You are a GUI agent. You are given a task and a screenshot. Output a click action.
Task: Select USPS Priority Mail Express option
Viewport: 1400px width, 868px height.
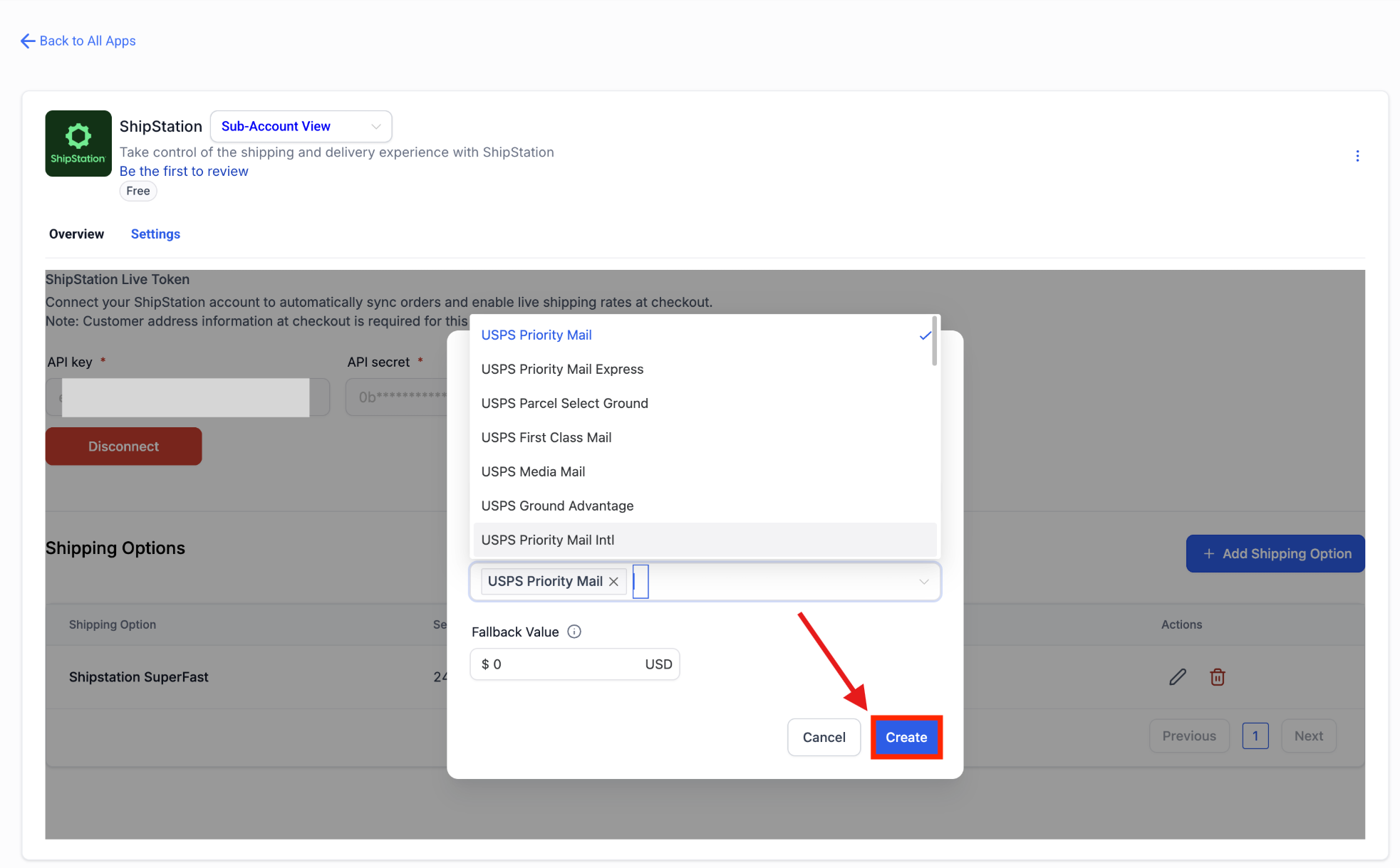[x=562, y=370]
